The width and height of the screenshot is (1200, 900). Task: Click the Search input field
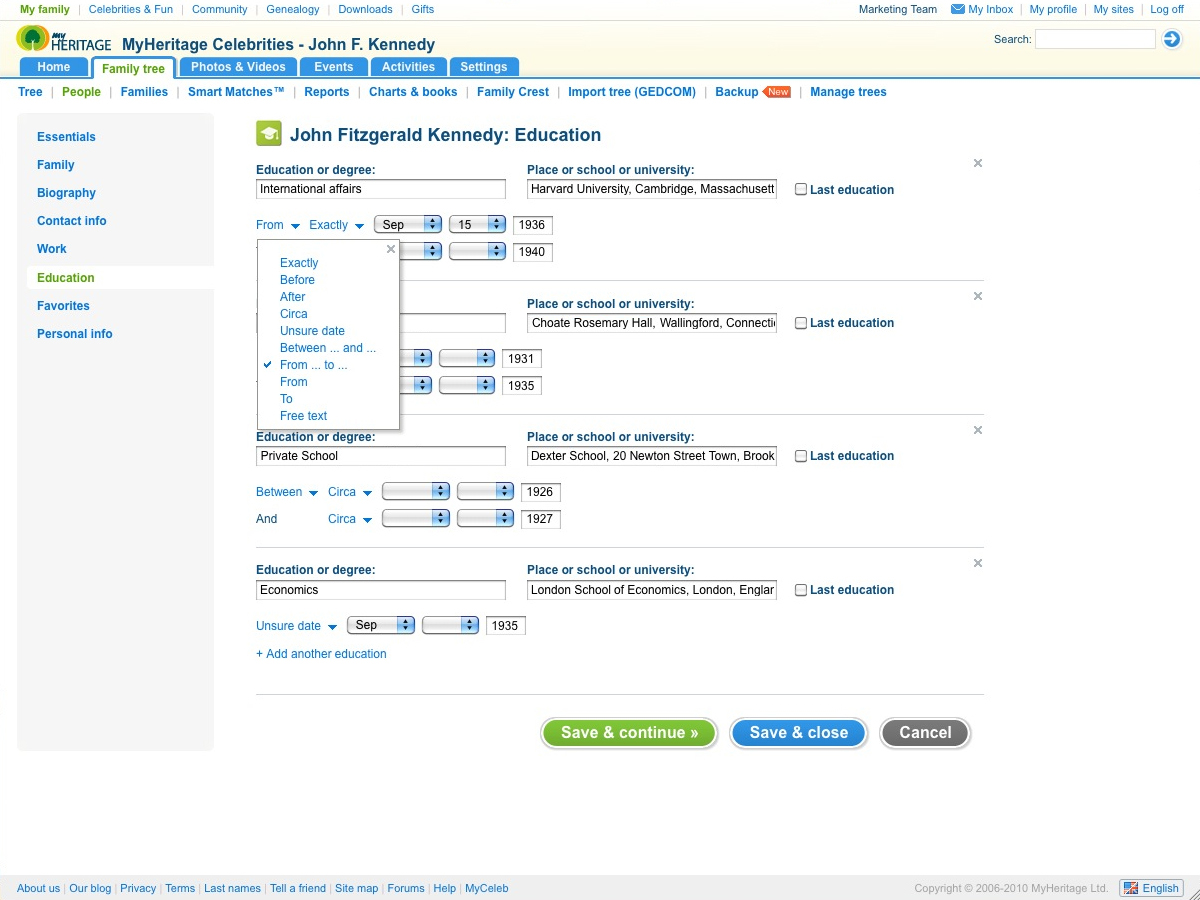[x=1095, y=39]
